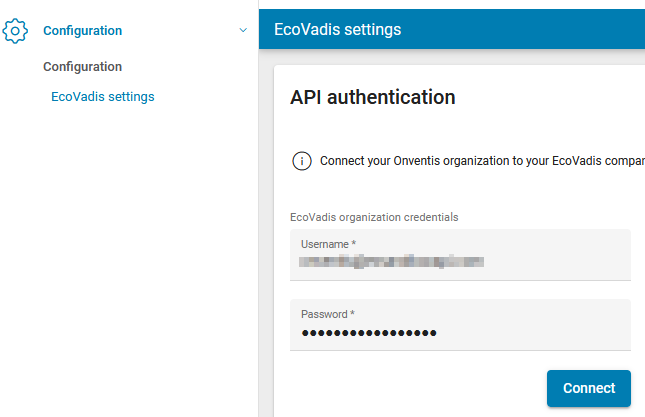
Task: Click the blue header bar right of title
Action: coord(530,30)
